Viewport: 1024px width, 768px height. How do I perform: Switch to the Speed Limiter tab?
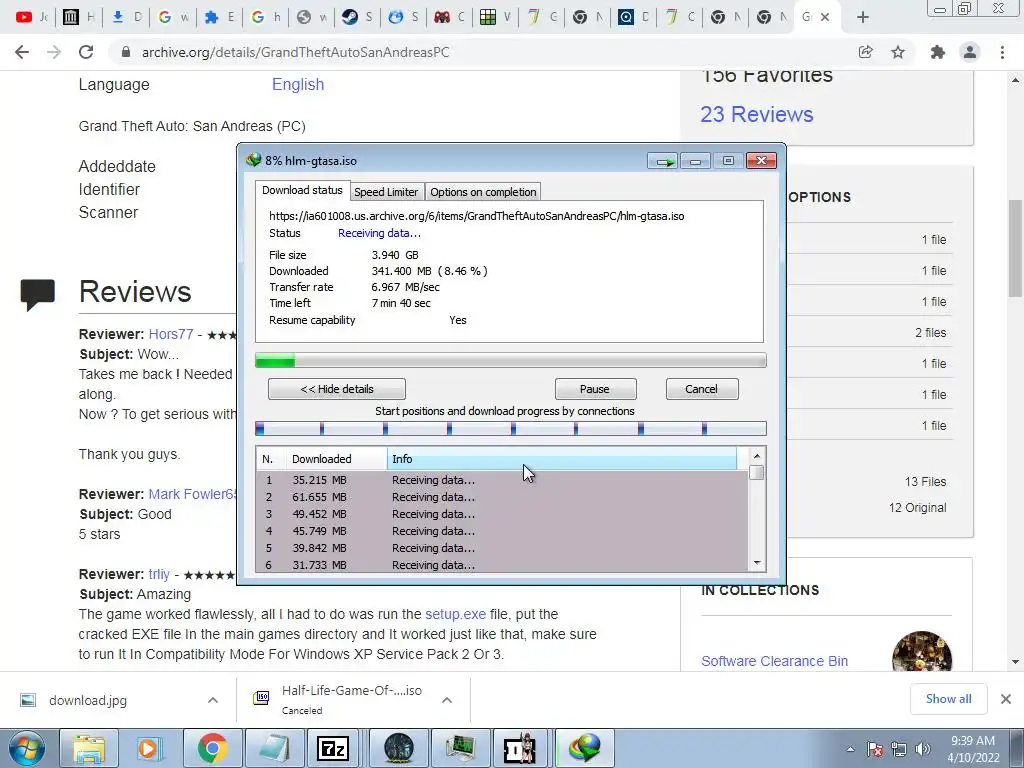386,192
